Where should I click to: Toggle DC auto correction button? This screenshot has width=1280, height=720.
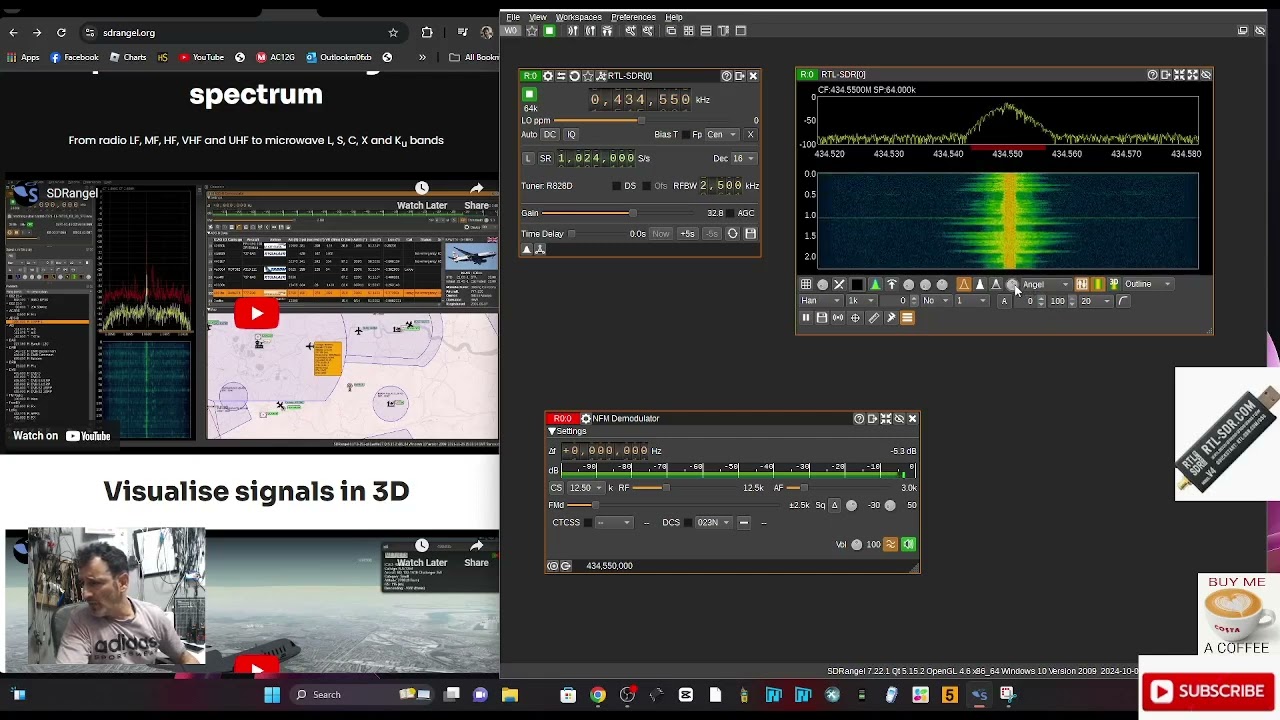click(550, 135)
